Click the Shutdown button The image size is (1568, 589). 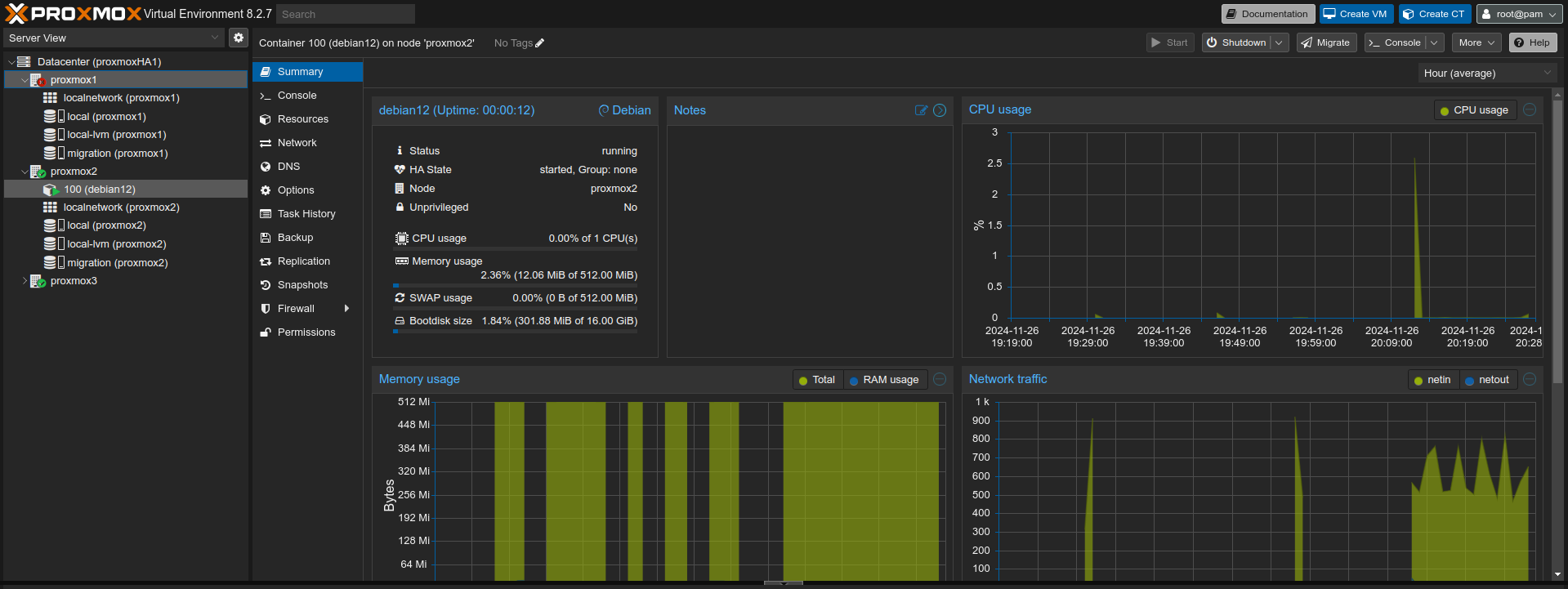pyautogui.click(x=1235, y=42)
